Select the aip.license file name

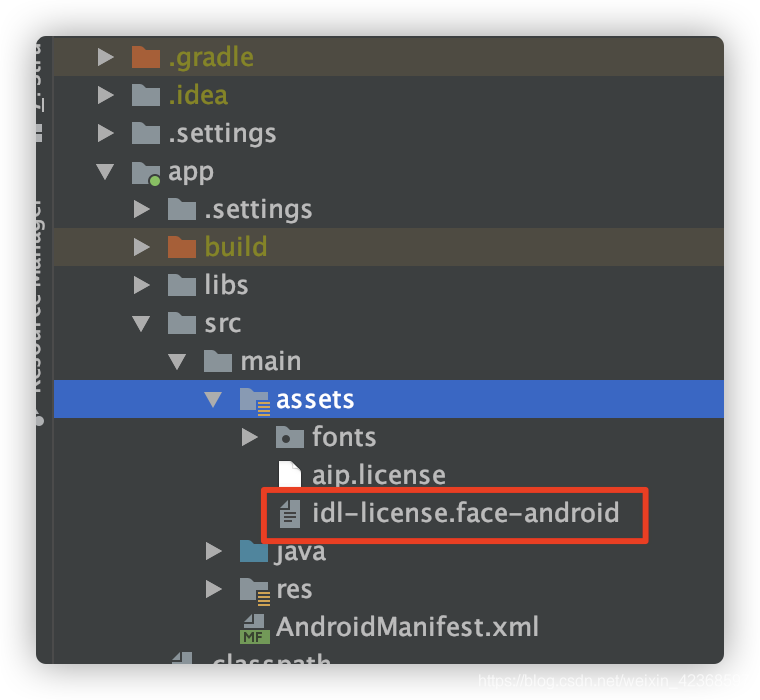point(379,475)
